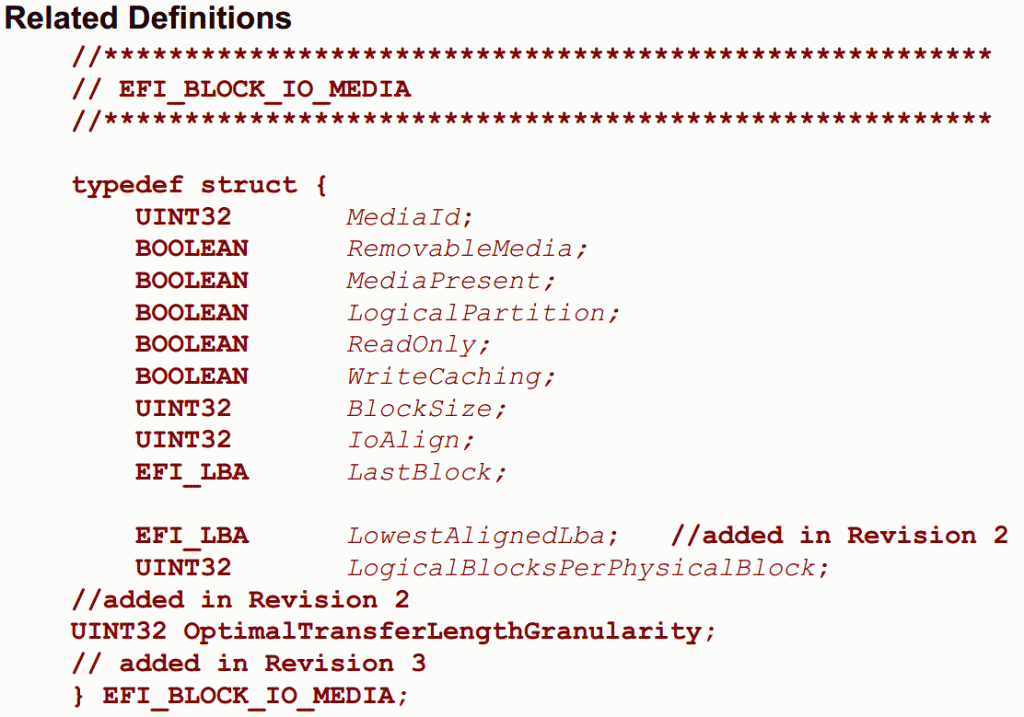Click the EFI_LBA type before LastBlock
Screen dimensions: 1024x717
[x=192, y=472]
